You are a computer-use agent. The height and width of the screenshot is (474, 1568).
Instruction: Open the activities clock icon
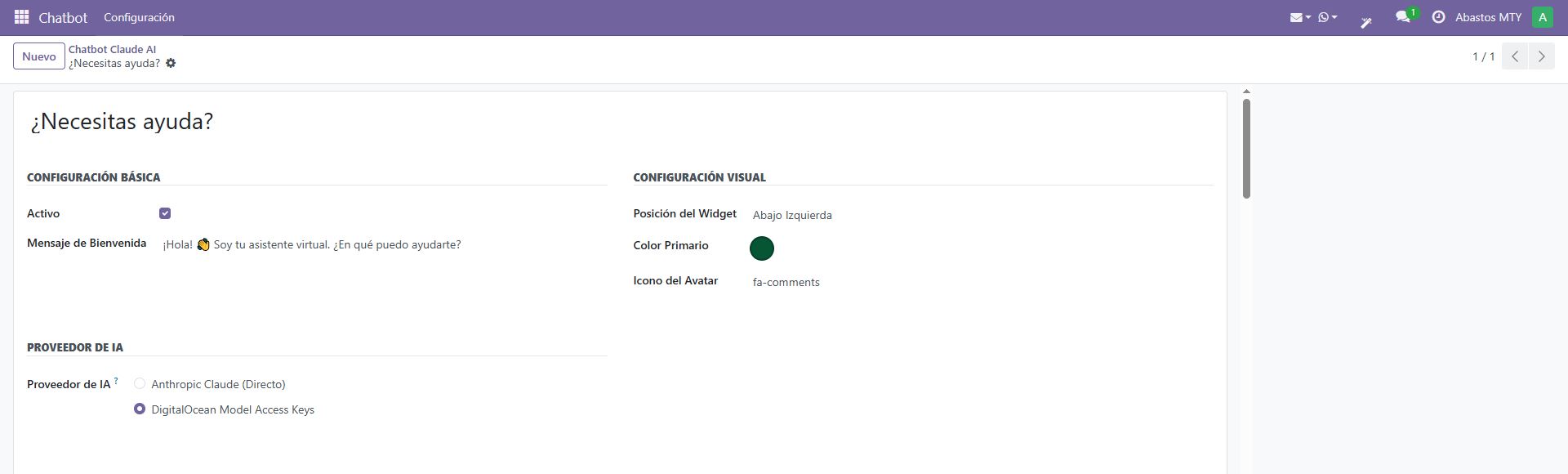[x=1438, y=17]
